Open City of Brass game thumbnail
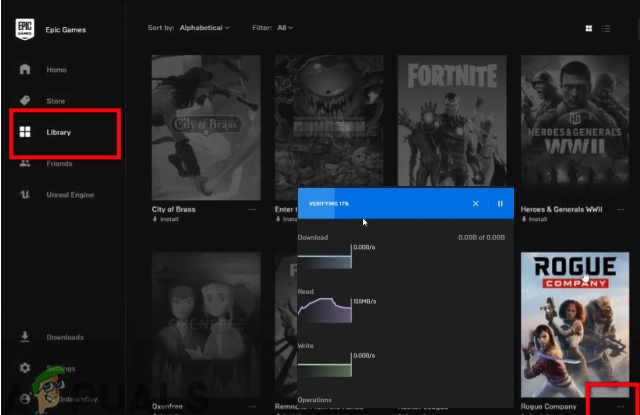 pos(206,128)
